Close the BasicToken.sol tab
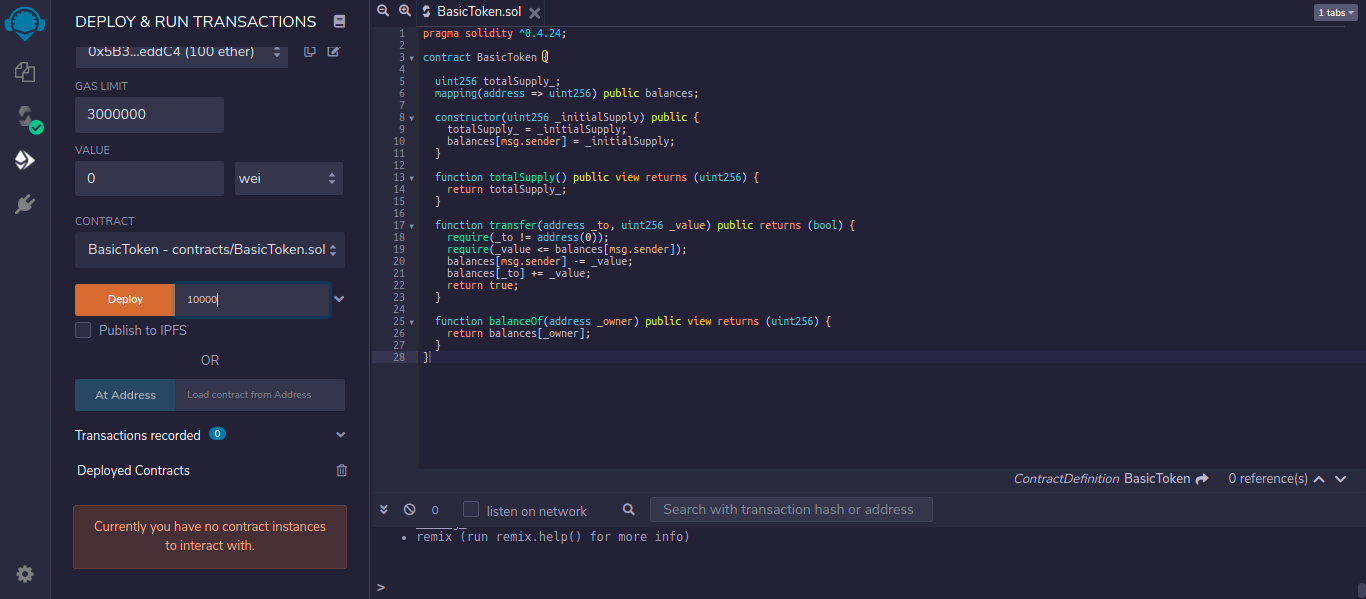The width and height of the screenshot is (1366, 599). click(x=534, y=13)
